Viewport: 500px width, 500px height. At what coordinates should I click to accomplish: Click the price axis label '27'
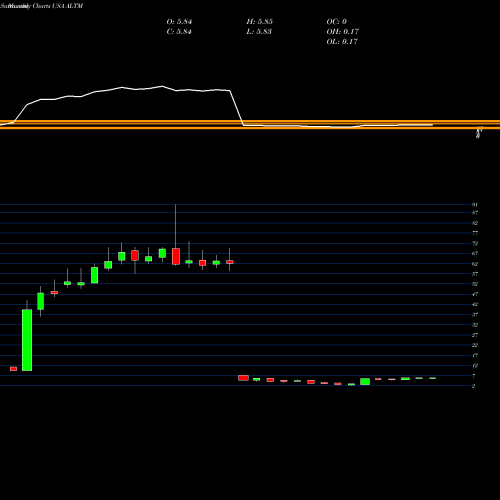point(475,335)
